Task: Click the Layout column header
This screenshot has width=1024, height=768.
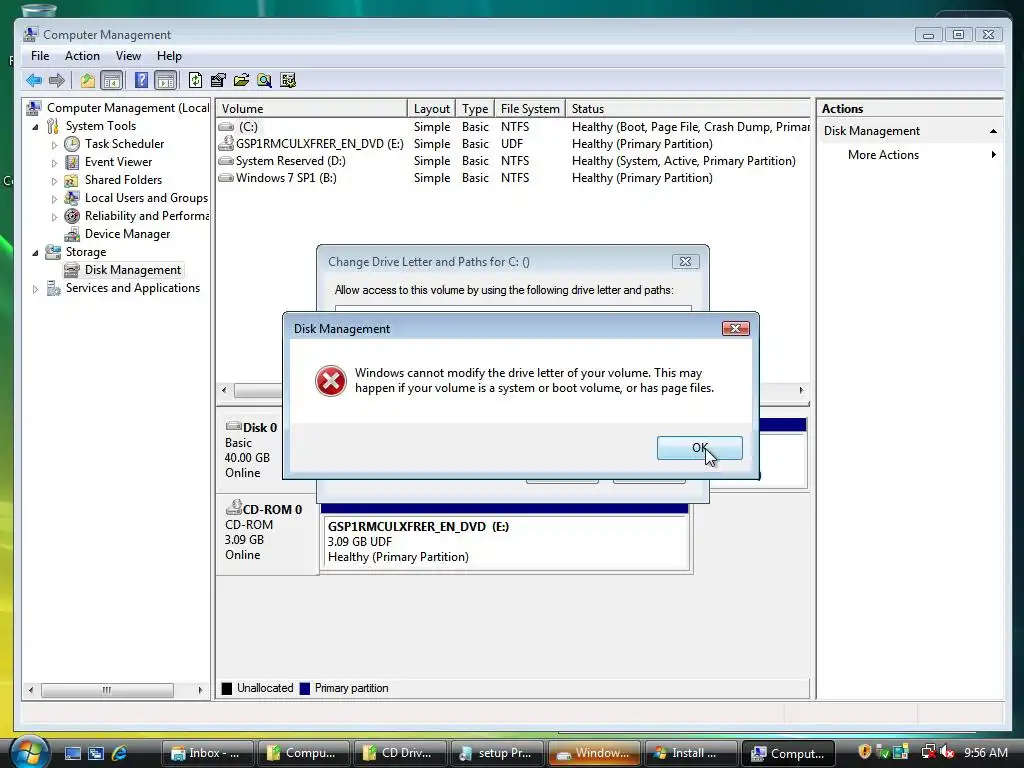Action: (x=432, y=108)
